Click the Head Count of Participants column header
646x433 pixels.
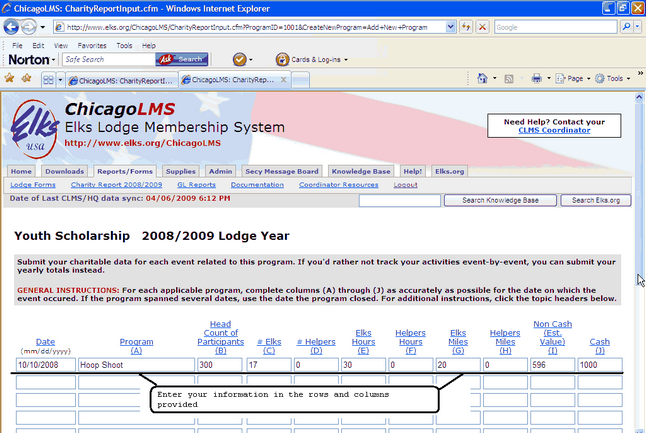(220, 337)
